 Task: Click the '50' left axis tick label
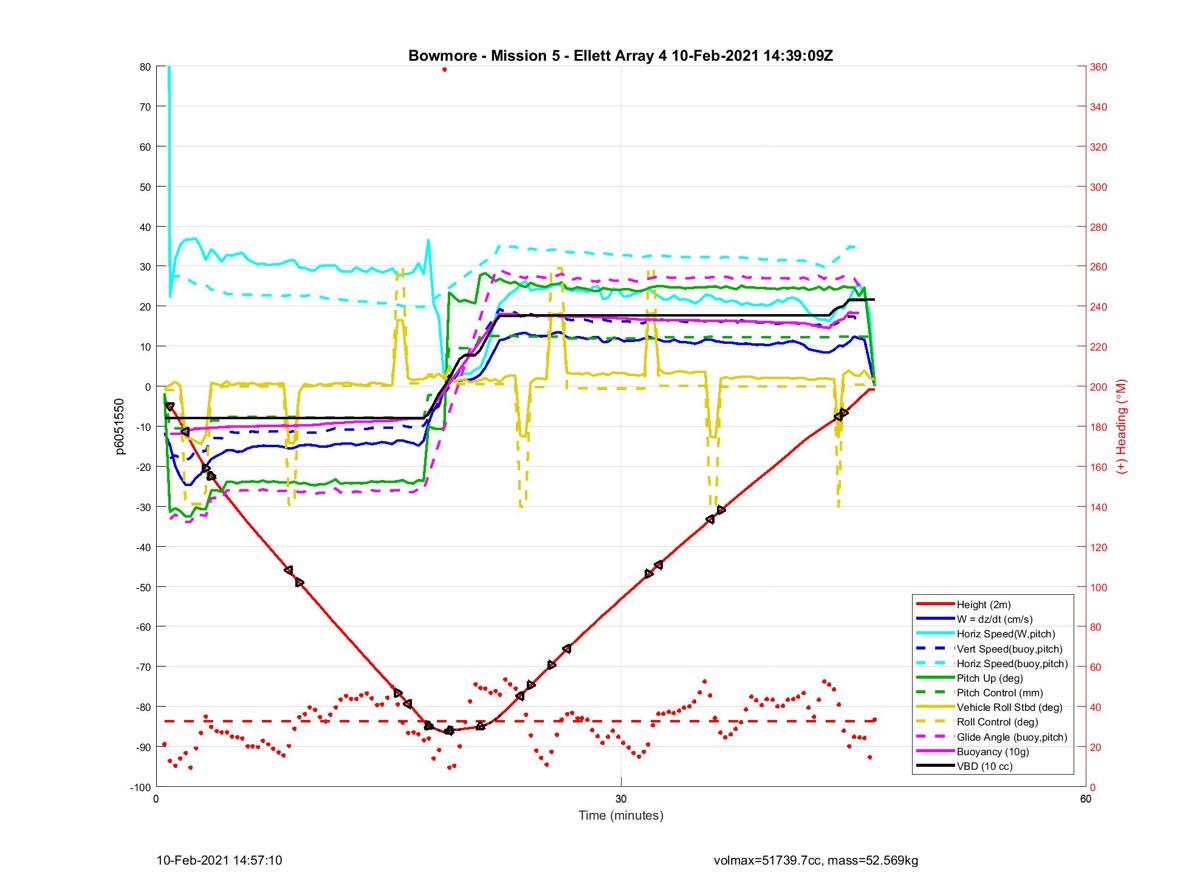pyautogui.click(x=145, y=187)
